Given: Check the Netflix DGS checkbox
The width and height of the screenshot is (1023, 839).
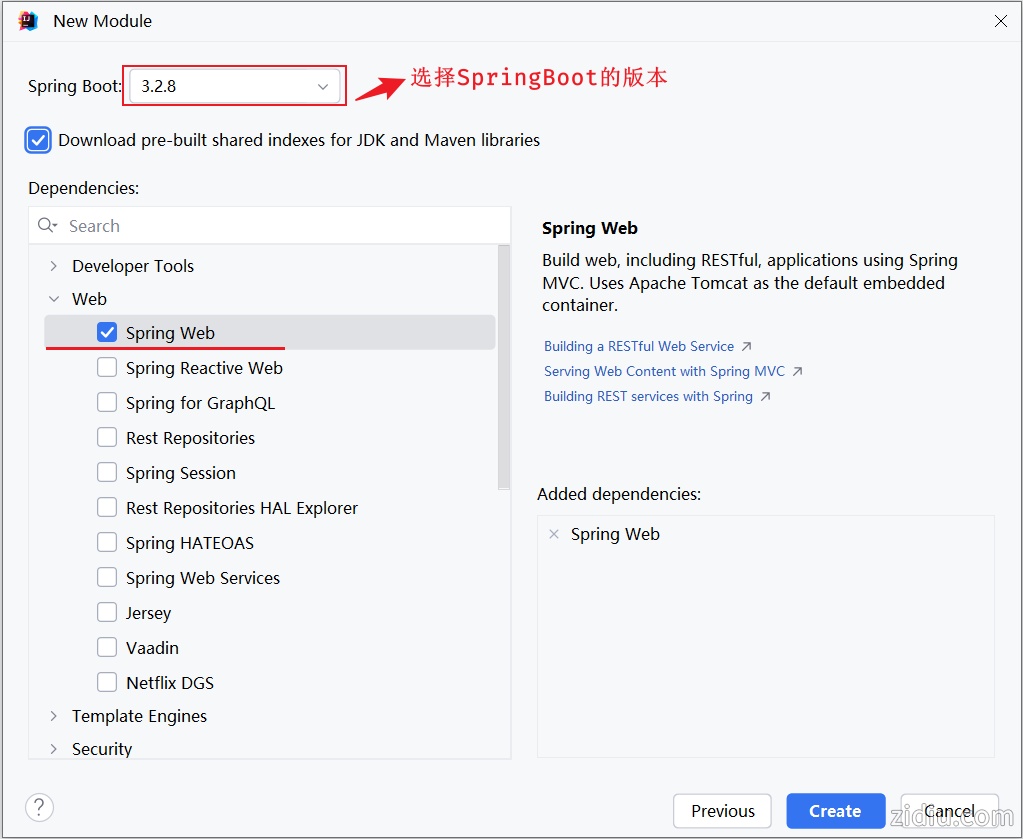Looking at the screenshot, I should point(107,682).
